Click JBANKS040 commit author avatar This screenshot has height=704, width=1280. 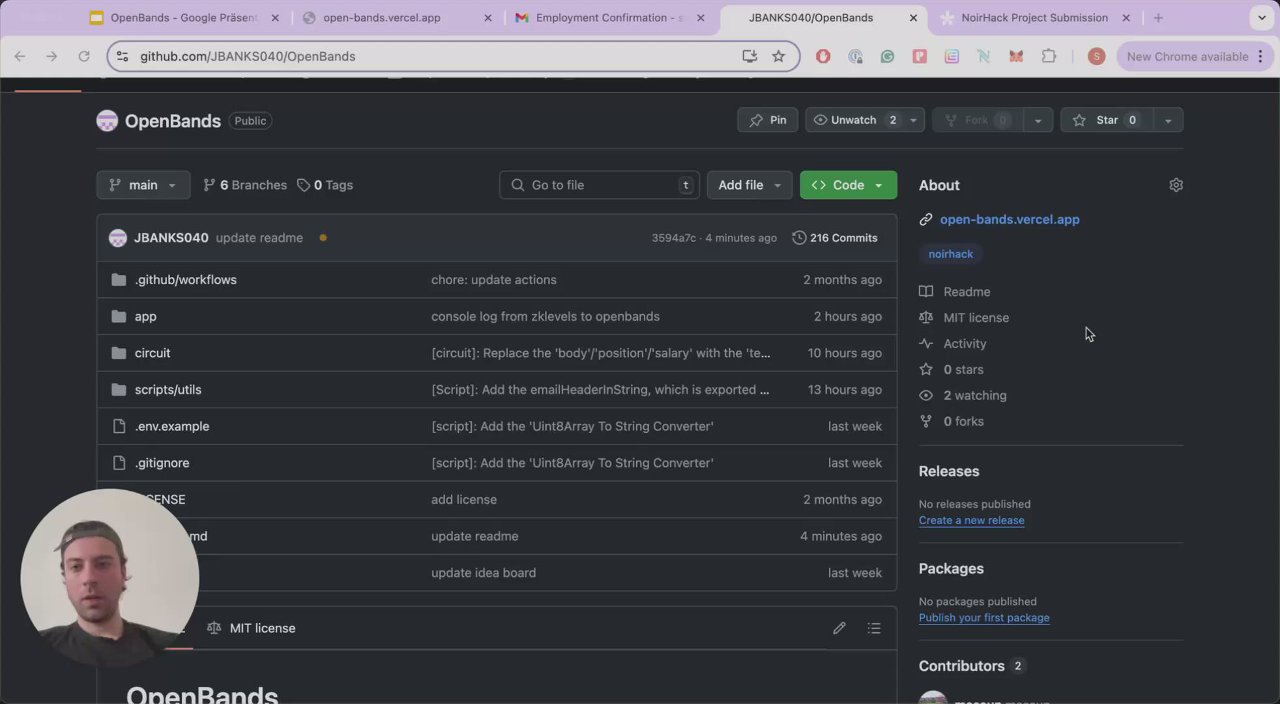[x=118, y=238]
